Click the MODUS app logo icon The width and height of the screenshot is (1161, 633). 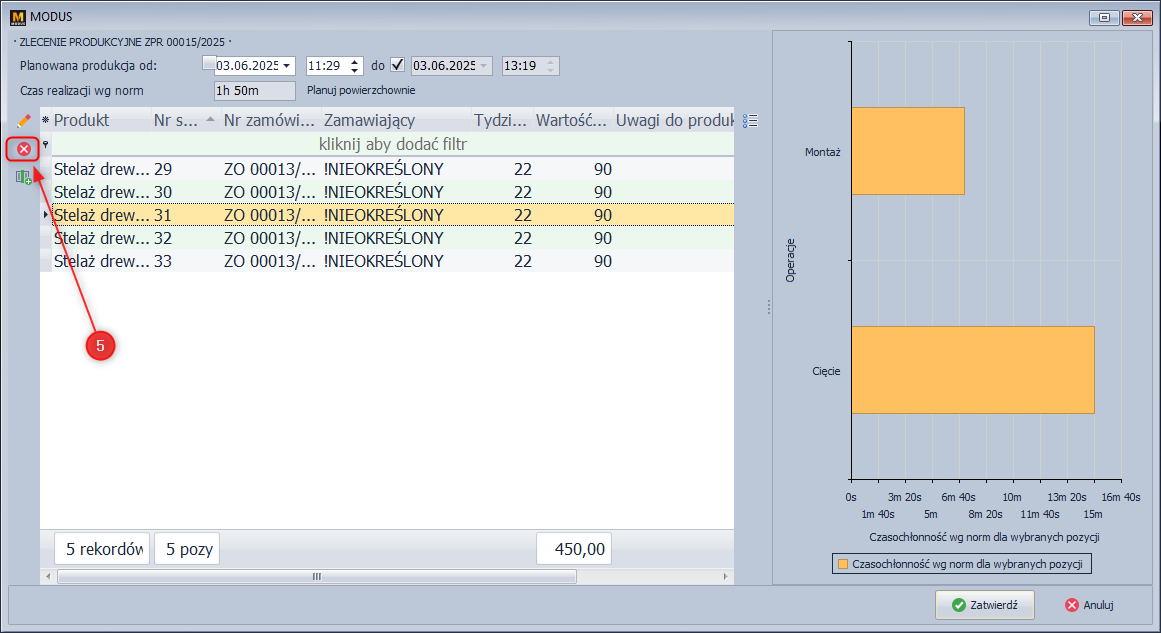(x=16, y=17)
